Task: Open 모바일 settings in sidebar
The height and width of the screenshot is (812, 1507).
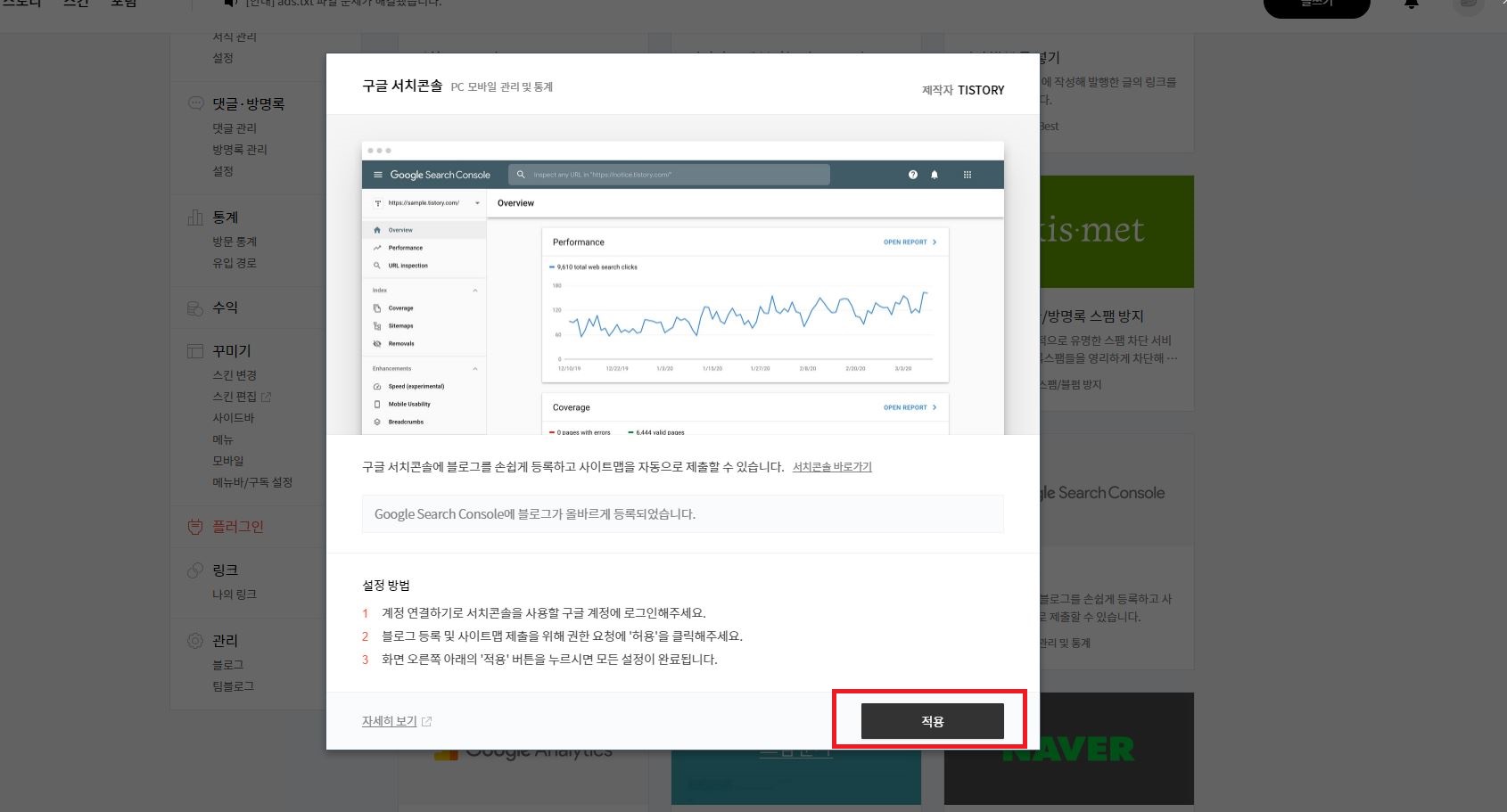Action: [x=228, y=461]
